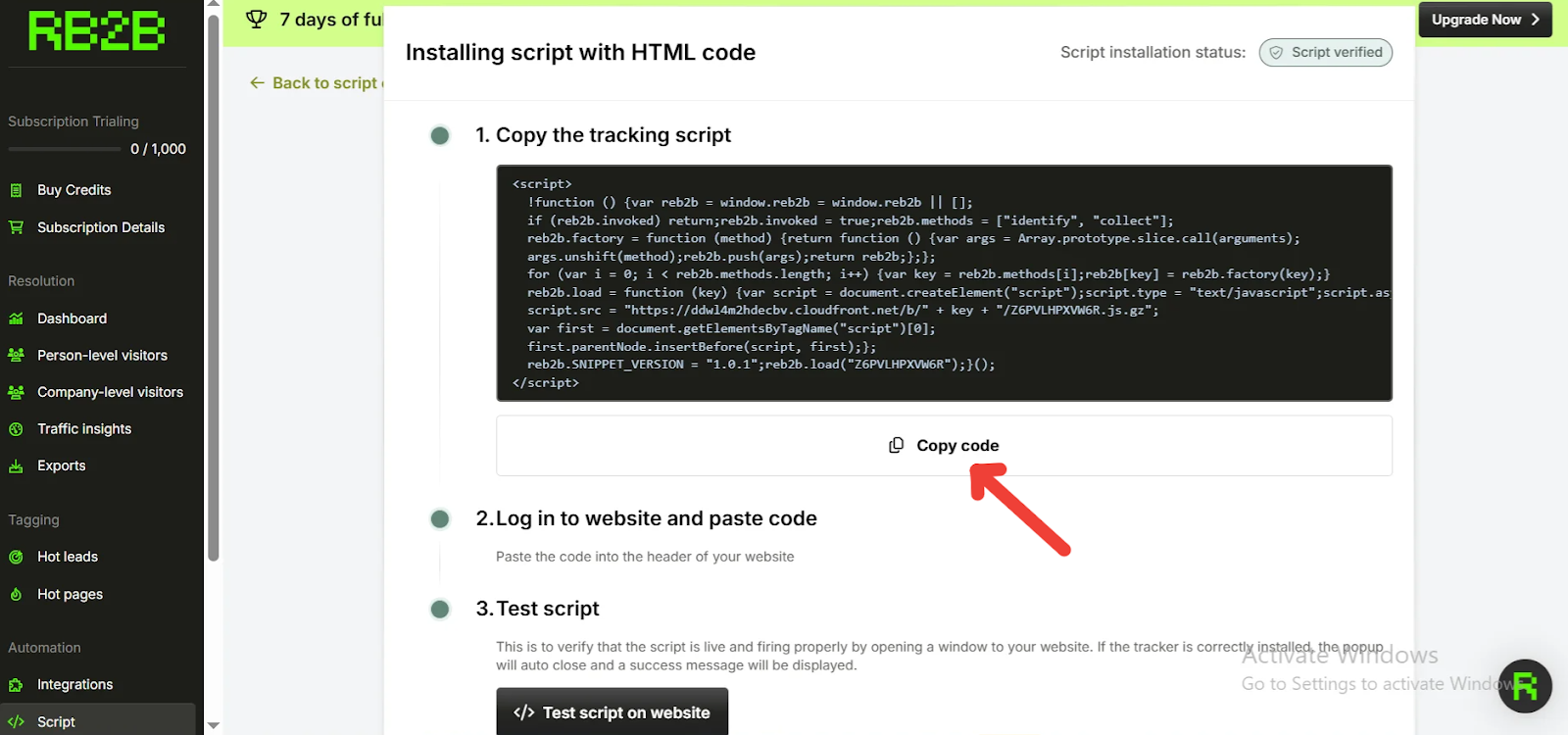Click the shield icon in Script verified badge
Image resolution: width=1568 pixels, height=735 pixels.
tap(1276, 53)
